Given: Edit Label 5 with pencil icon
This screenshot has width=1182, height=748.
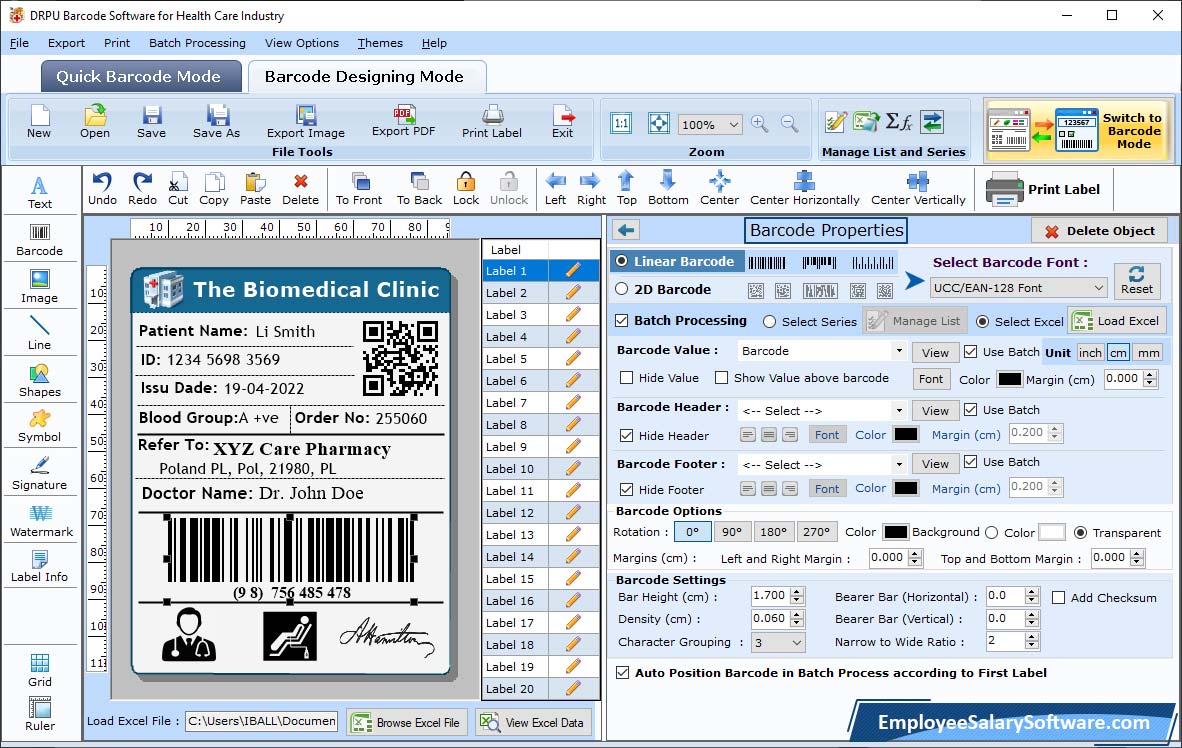Looking at the screenshot, I should pos(573,358).
